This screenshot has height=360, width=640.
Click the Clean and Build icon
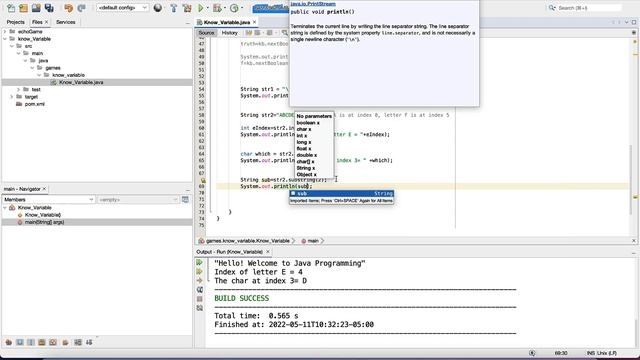pyautogui.click(x=187, y=8)
